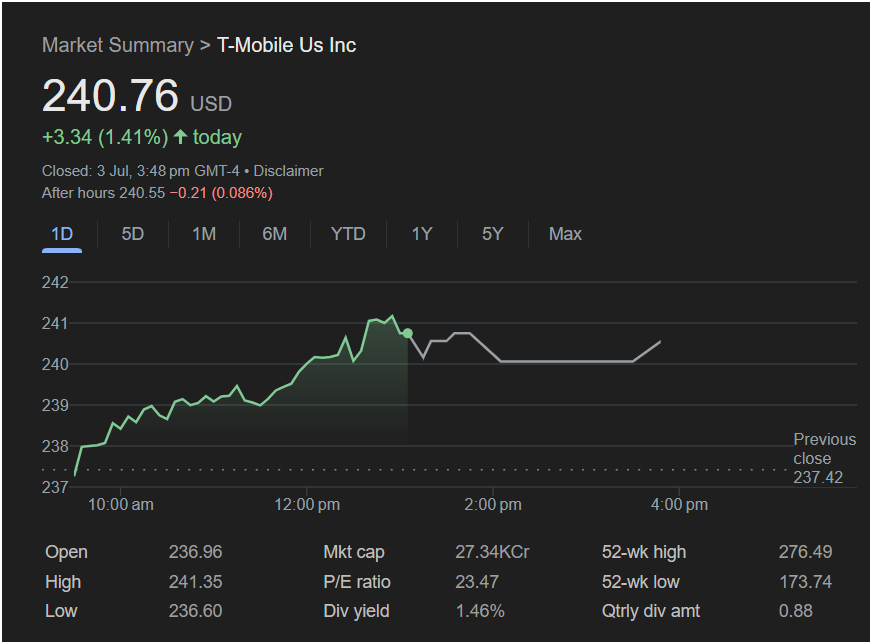Image resolution: width=872 pixels, height=644 pixels.
Task: Click the green marker dot on chart
Action: (x=408, y=333)
